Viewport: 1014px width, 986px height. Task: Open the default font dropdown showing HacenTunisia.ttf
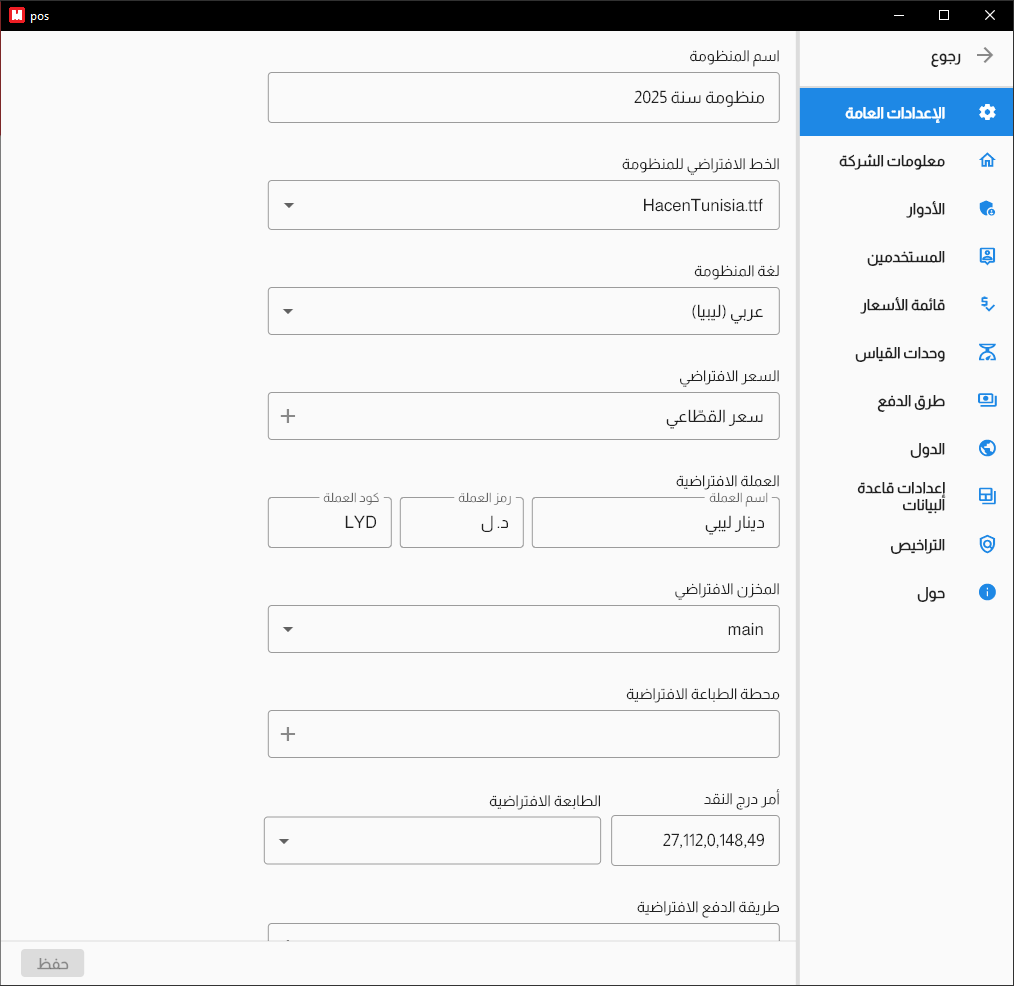tap(290, 205)
